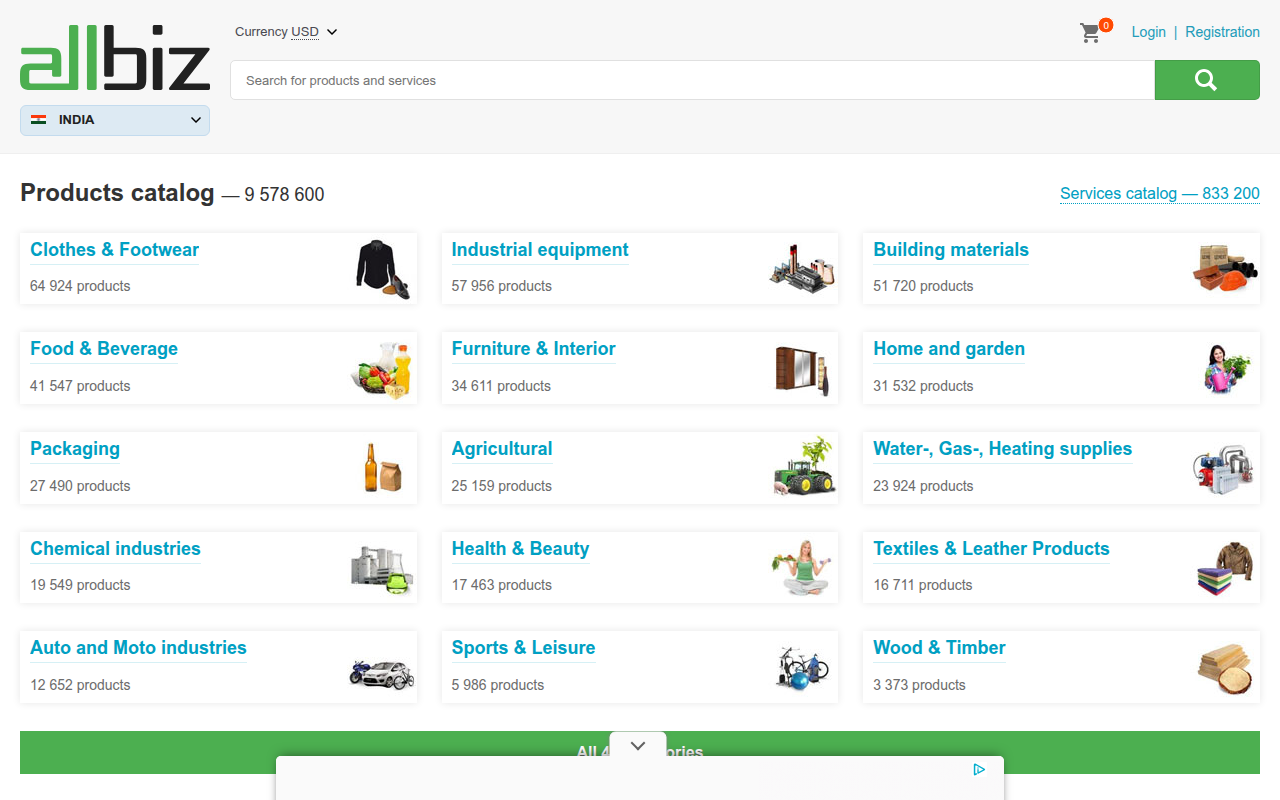Click the Water-, Gas-, Heating supplies image
1280x800 pixels.
pyautogui.click(x=1225, y=469)
